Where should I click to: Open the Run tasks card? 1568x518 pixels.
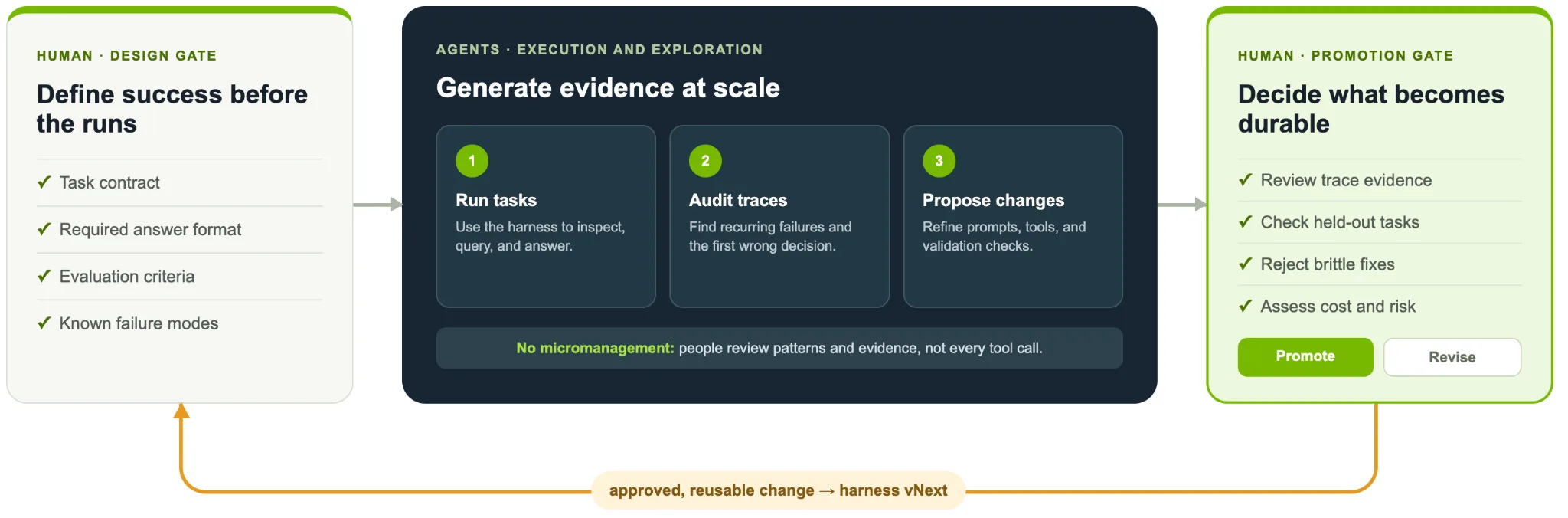click(x=546, y=216)
